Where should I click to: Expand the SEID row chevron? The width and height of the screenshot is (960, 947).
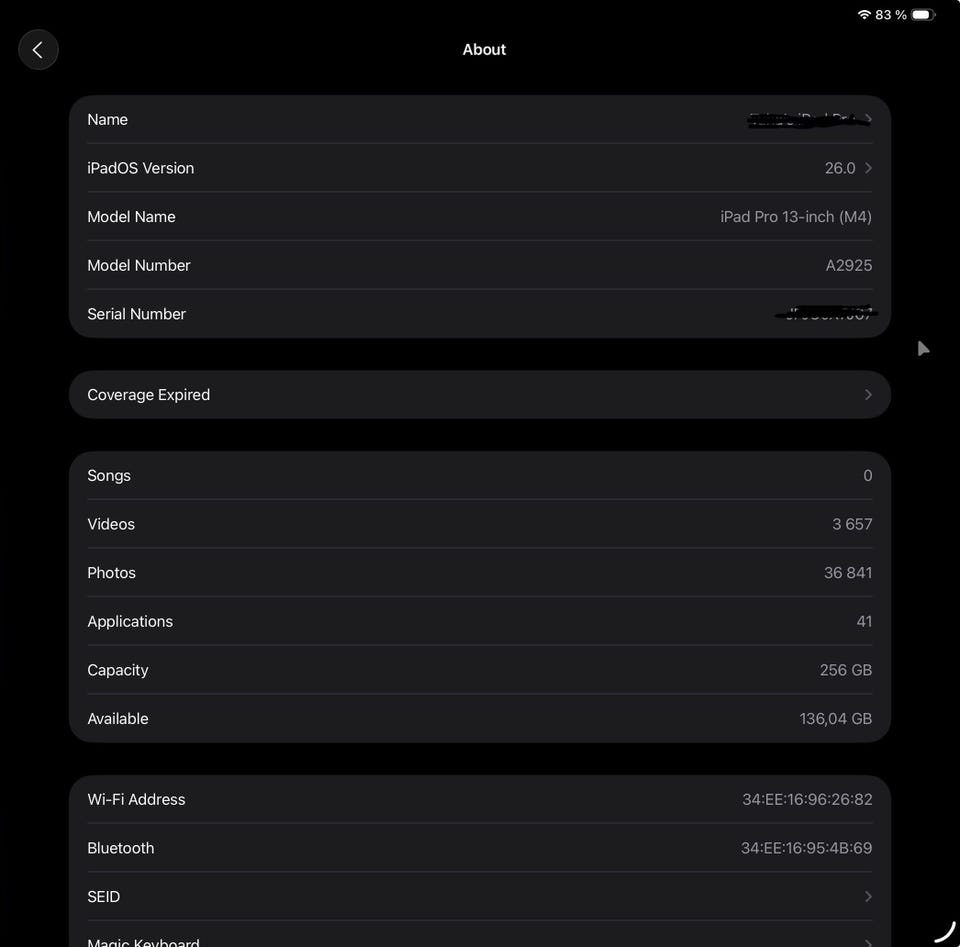(x=868, y=897)
